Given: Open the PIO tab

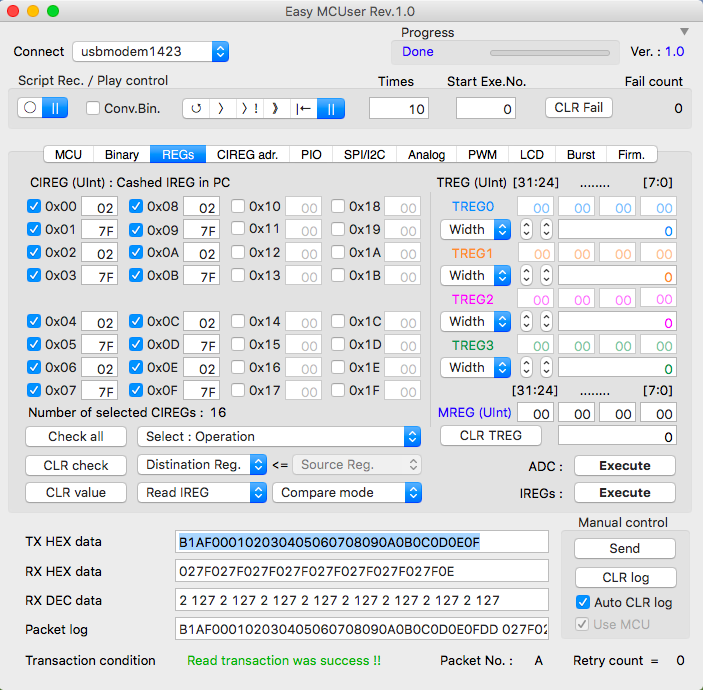Looking at the screenshot, I should [x=311, y=155].
